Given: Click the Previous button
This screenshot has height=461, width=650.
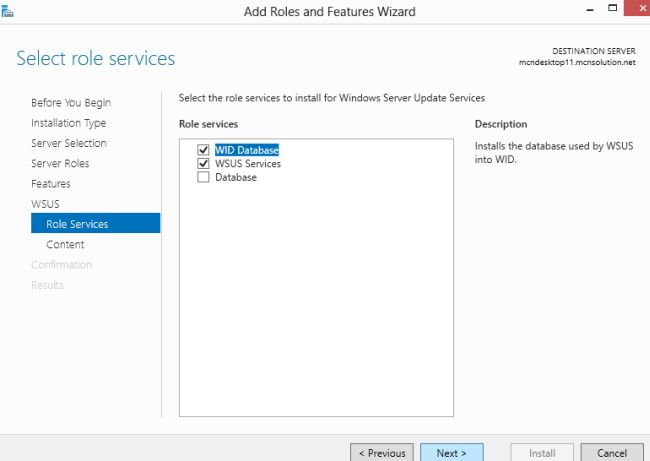Looking at the screenshot, I should (382, 452).
